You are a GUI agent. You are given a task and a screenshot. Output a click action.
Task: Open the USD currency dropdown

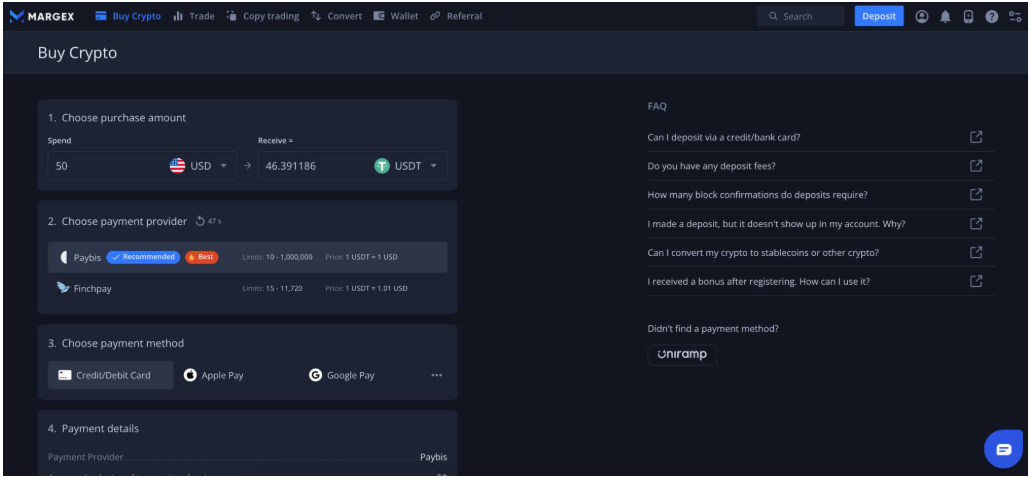[199, 166]
